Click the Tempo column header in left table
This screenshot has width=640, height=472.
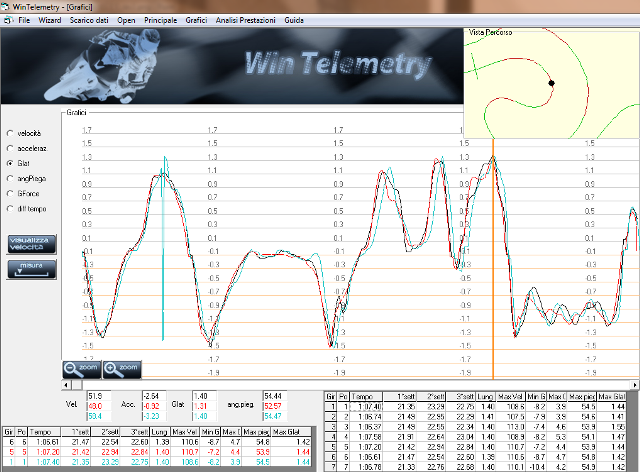pyautogui.click(x=44, y=432)
